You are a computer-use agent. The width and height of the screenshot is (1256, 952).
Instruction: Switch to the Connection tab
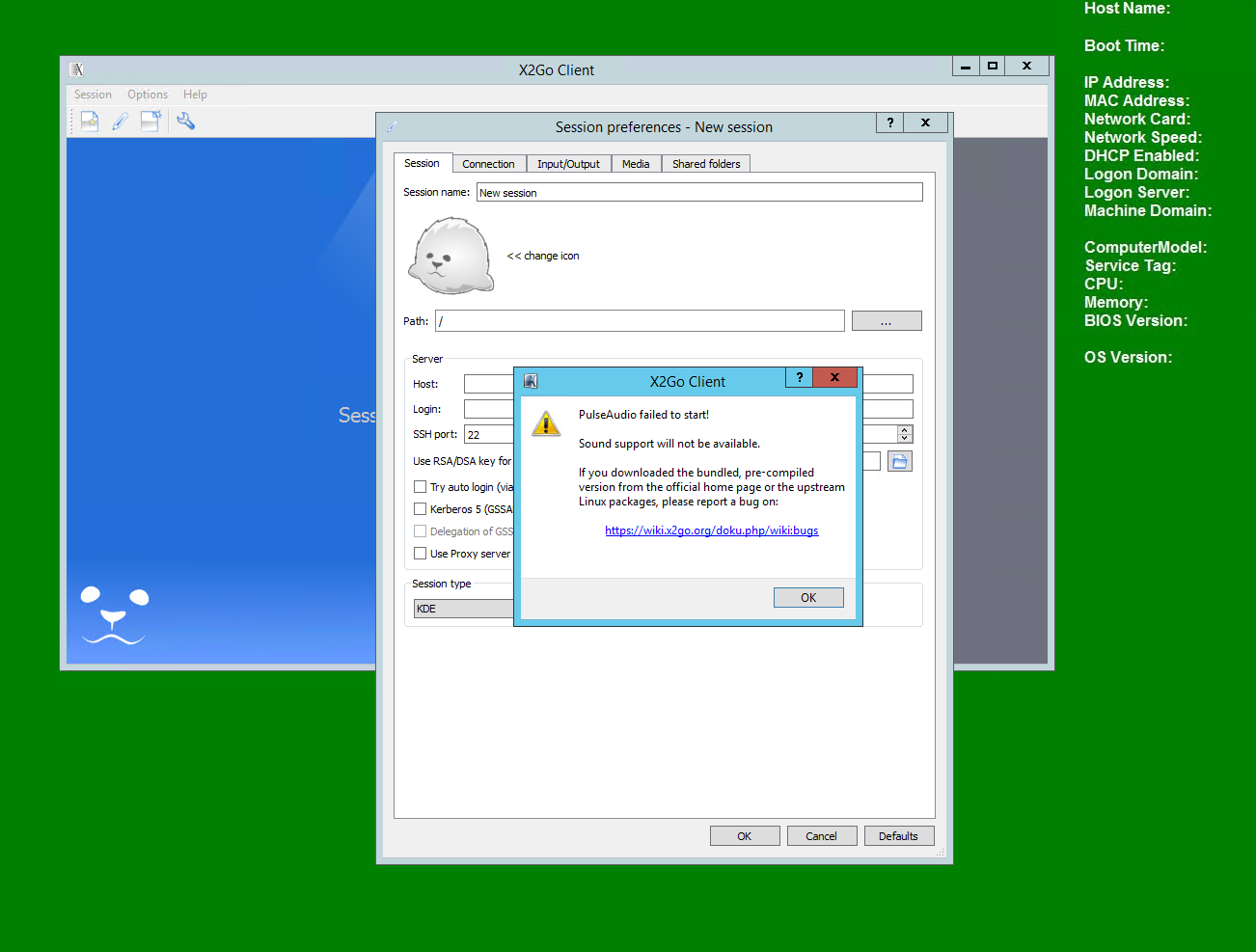488,164
